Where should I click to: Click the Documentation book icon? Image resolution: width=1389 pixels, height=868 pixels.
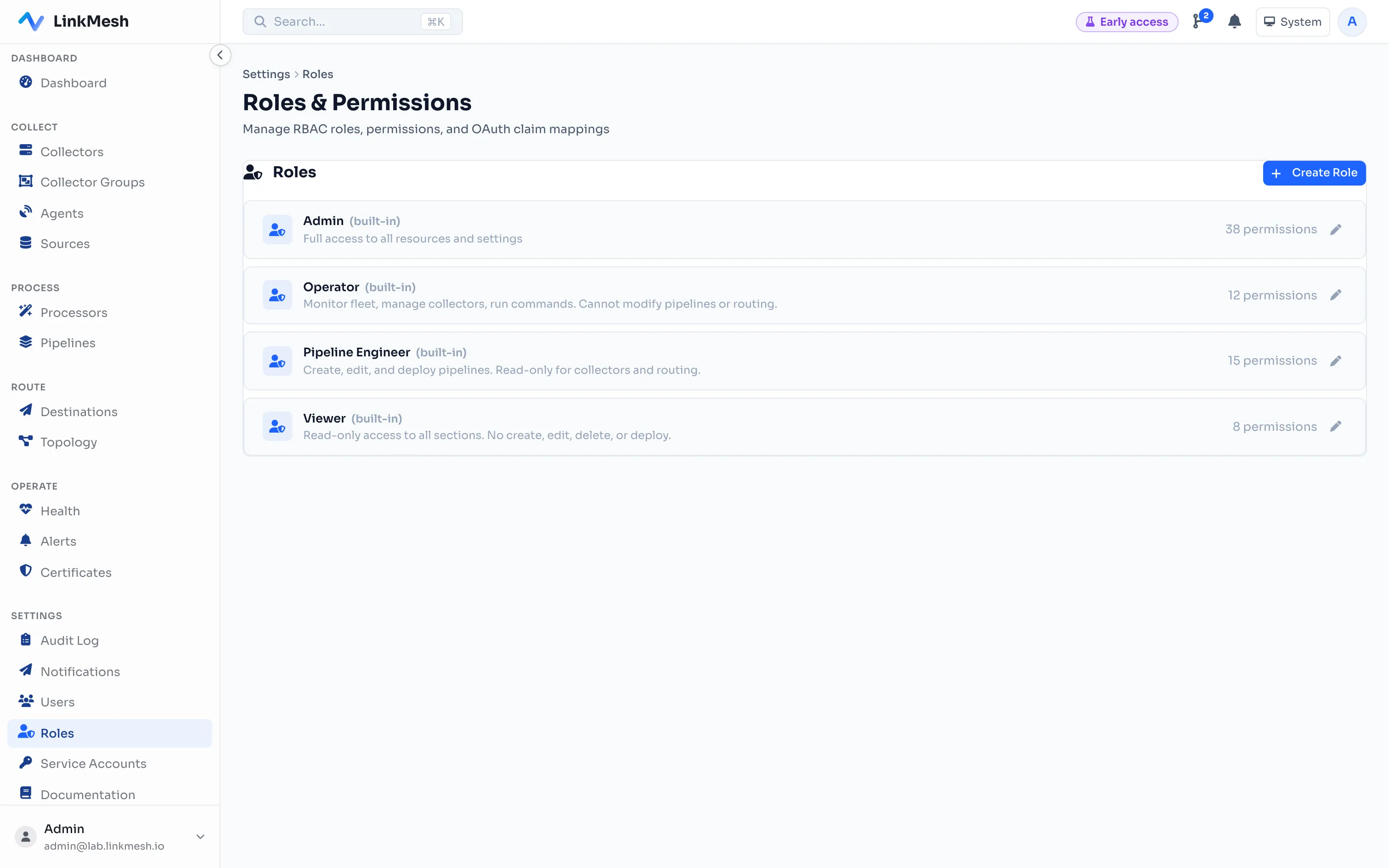pyautogui.click(x=26, y=793)
